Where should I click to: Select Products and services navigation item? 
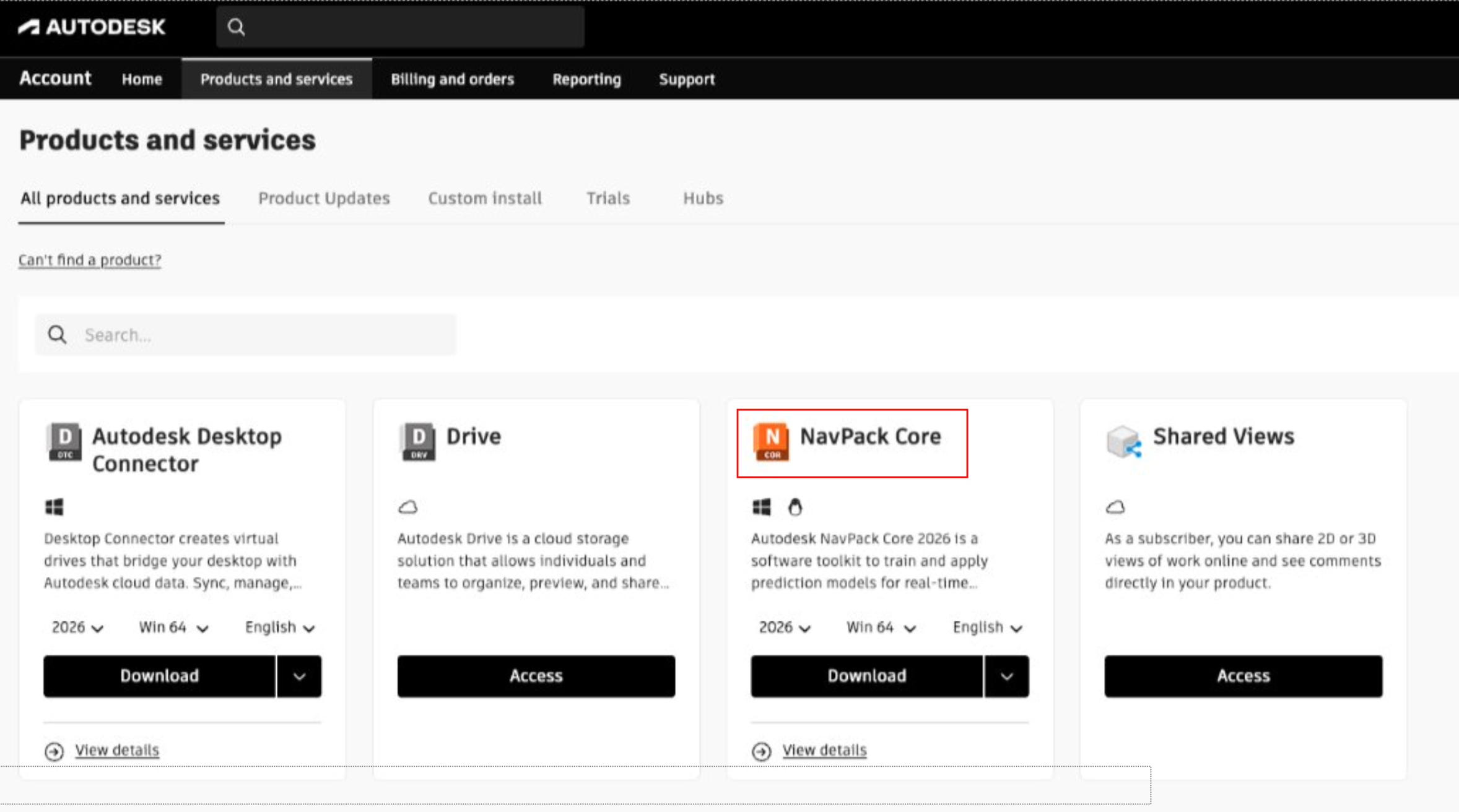coord(276,79)
